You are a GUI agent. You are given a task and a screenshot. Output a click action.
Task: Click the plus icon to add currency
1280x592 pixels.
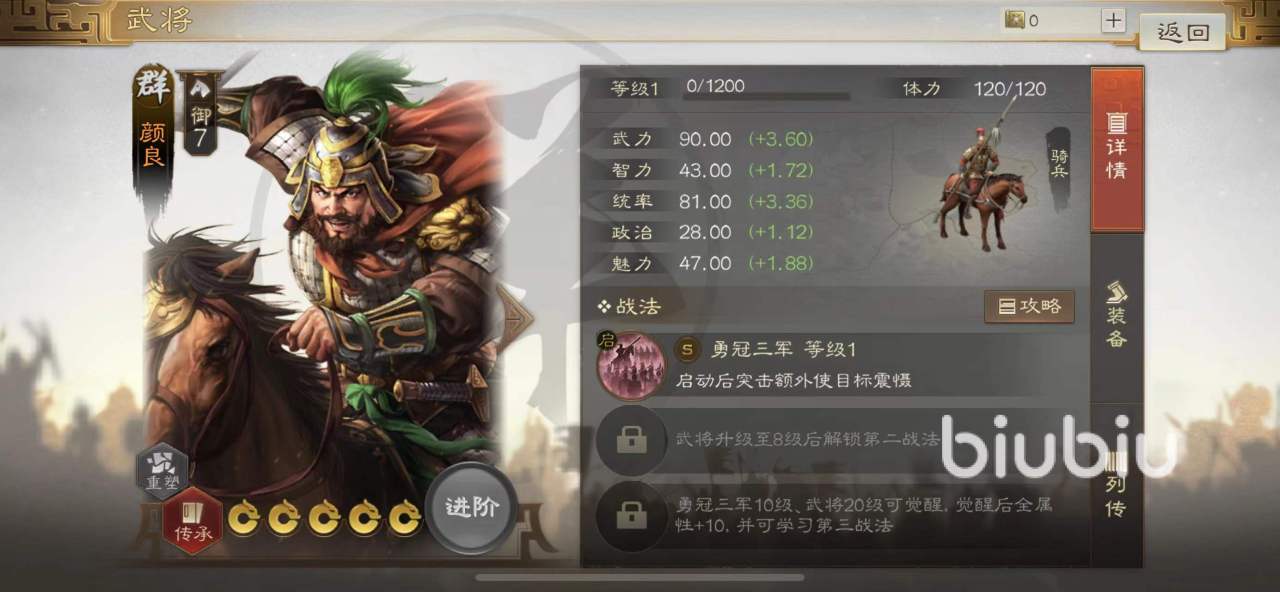point(1113,20)
